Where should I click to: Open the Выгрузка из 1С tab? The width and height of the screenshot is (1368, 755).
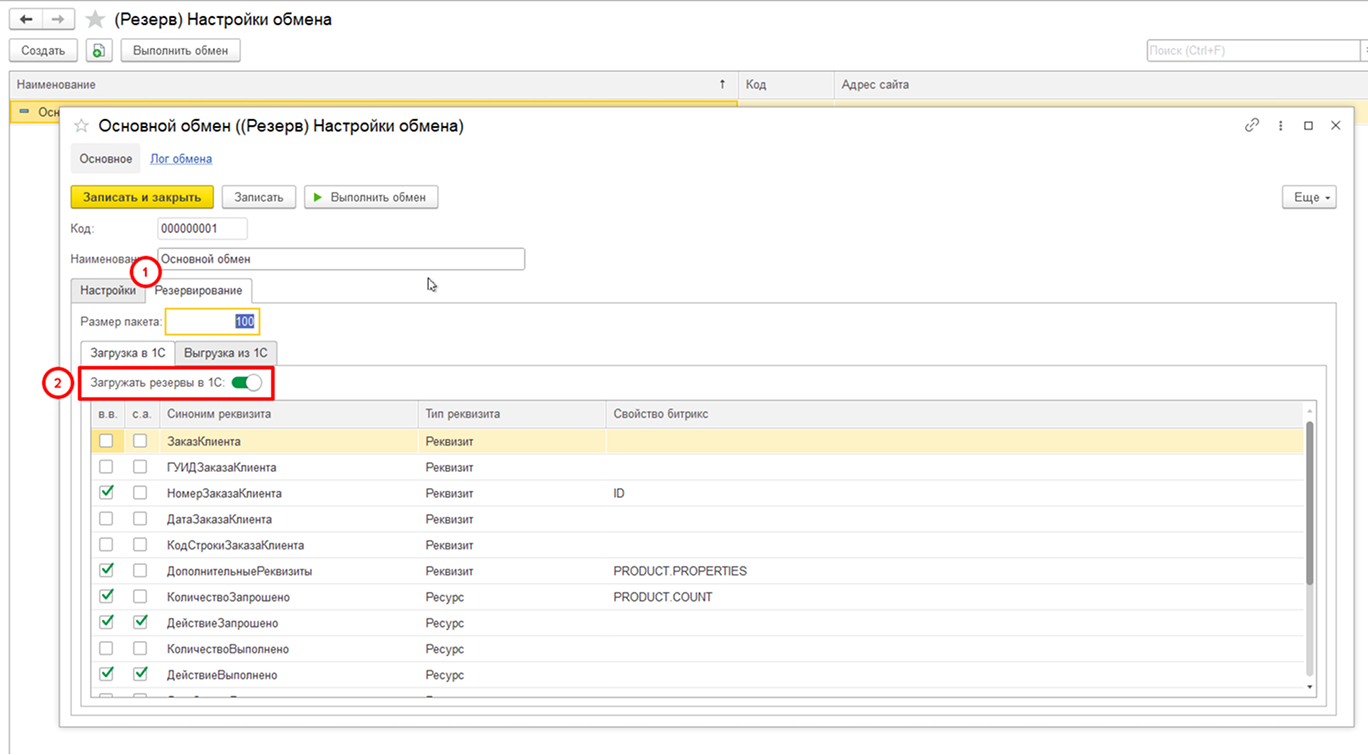[226, 353]
